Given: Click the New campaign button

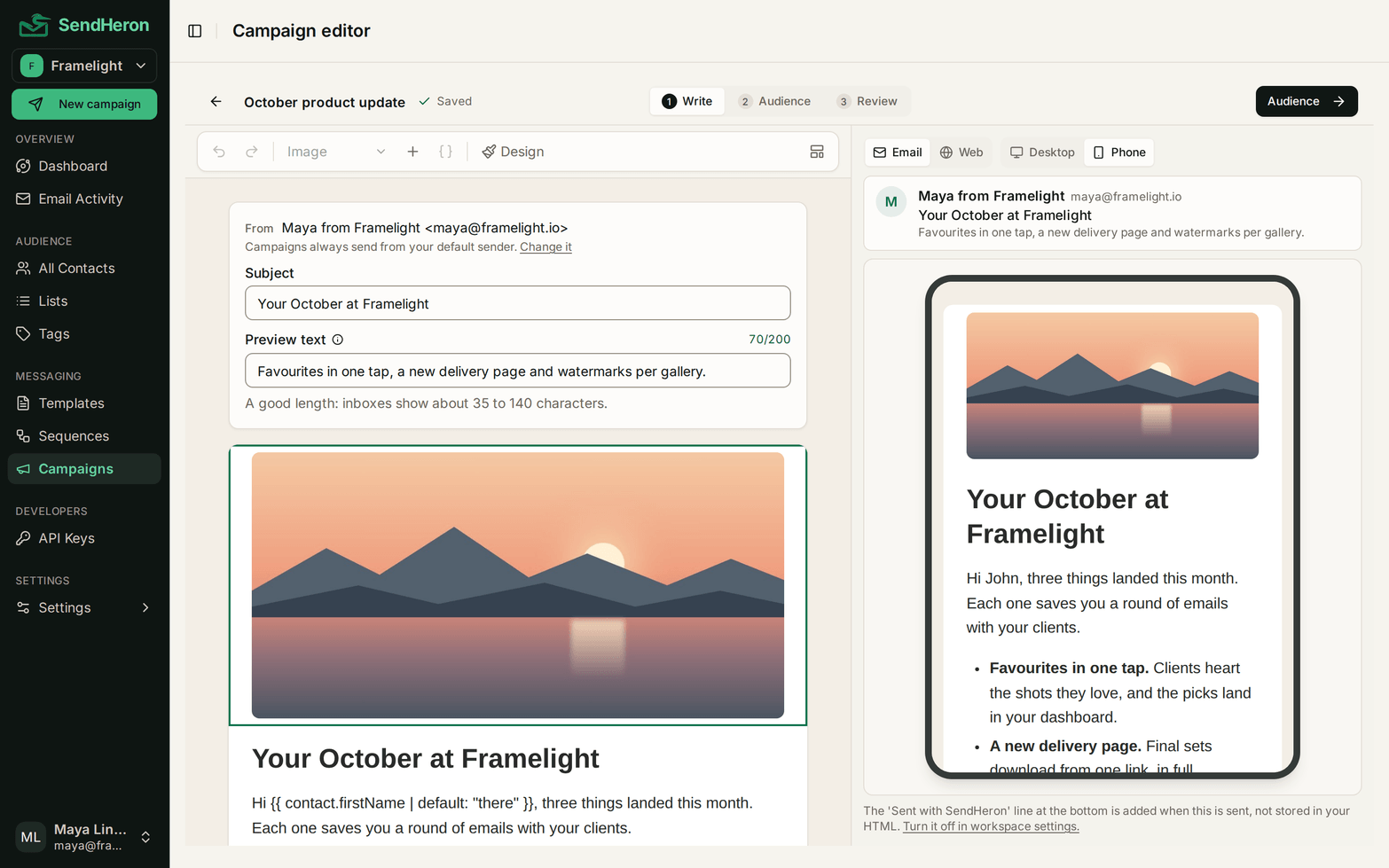Looking at the screenshot, I should (x=84, y=104).
